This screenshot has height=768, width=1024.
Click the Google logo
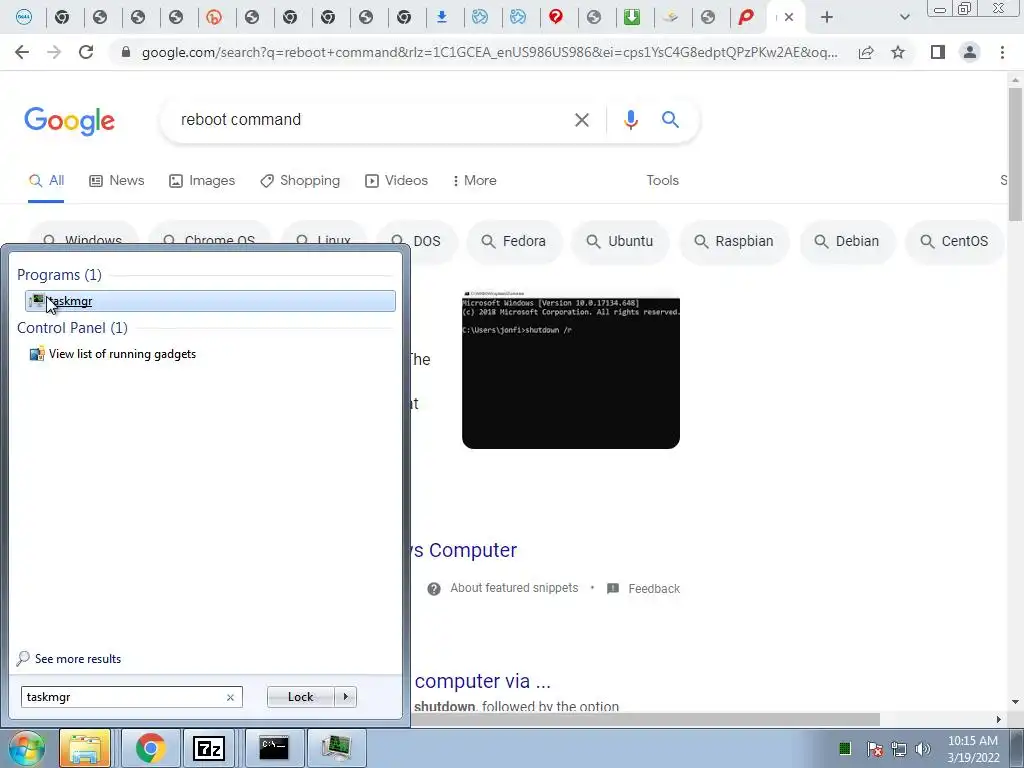69,121
